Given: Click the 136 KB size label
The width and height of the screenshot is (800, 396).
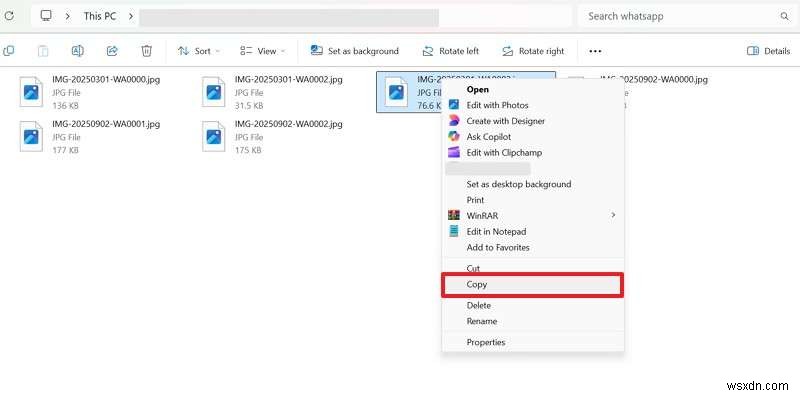Looking at the screenshot, I should (65, 106).
